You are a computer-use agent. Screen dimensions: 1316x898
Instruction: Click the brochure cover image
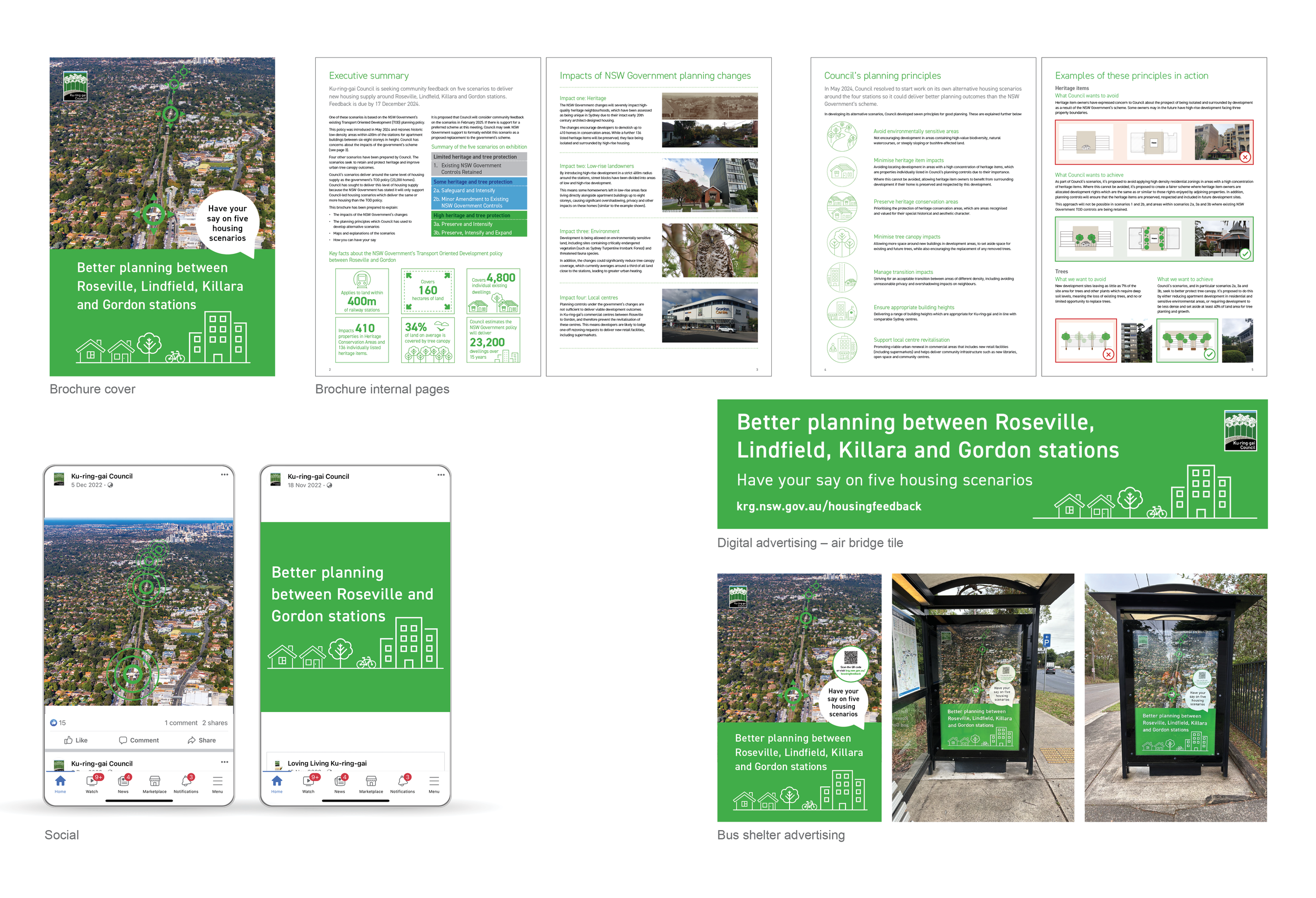(162, 216)
